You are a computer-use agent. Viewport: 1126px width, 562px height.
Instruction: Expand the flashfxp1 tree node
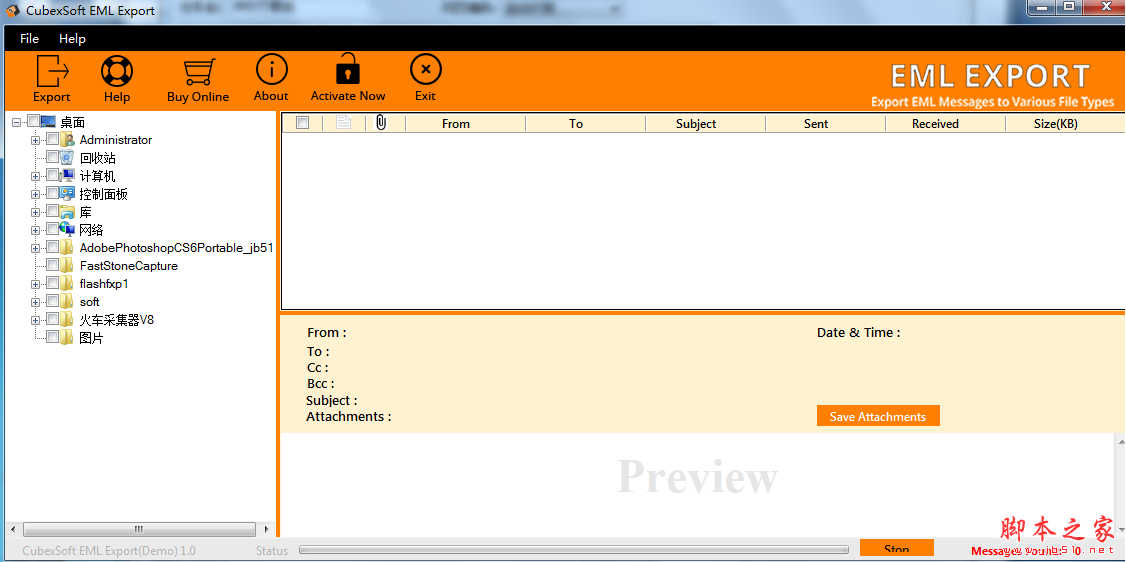[x=35, y=284]
